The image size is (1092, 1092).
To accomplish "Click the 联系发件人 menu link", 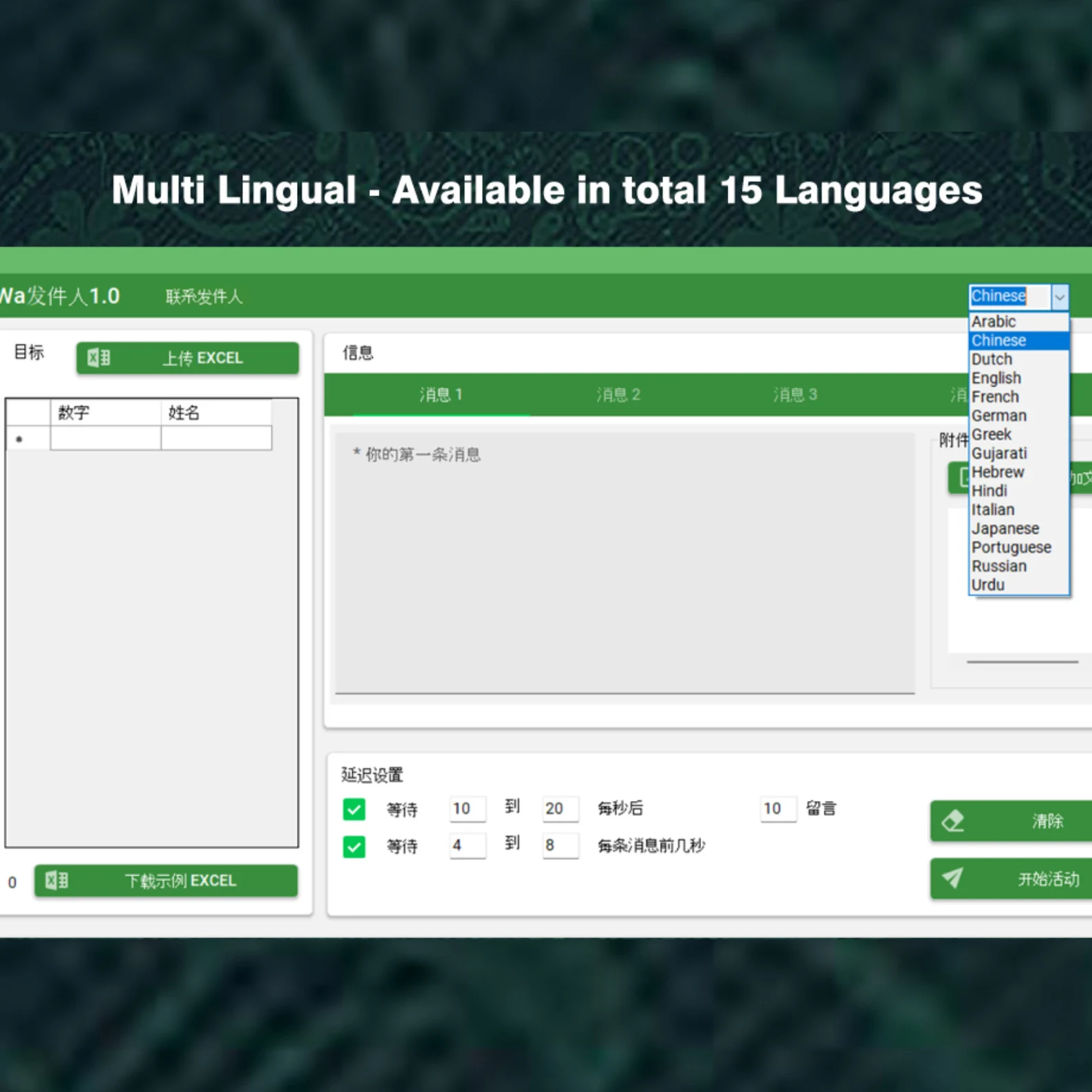I will tap(204, 297).
